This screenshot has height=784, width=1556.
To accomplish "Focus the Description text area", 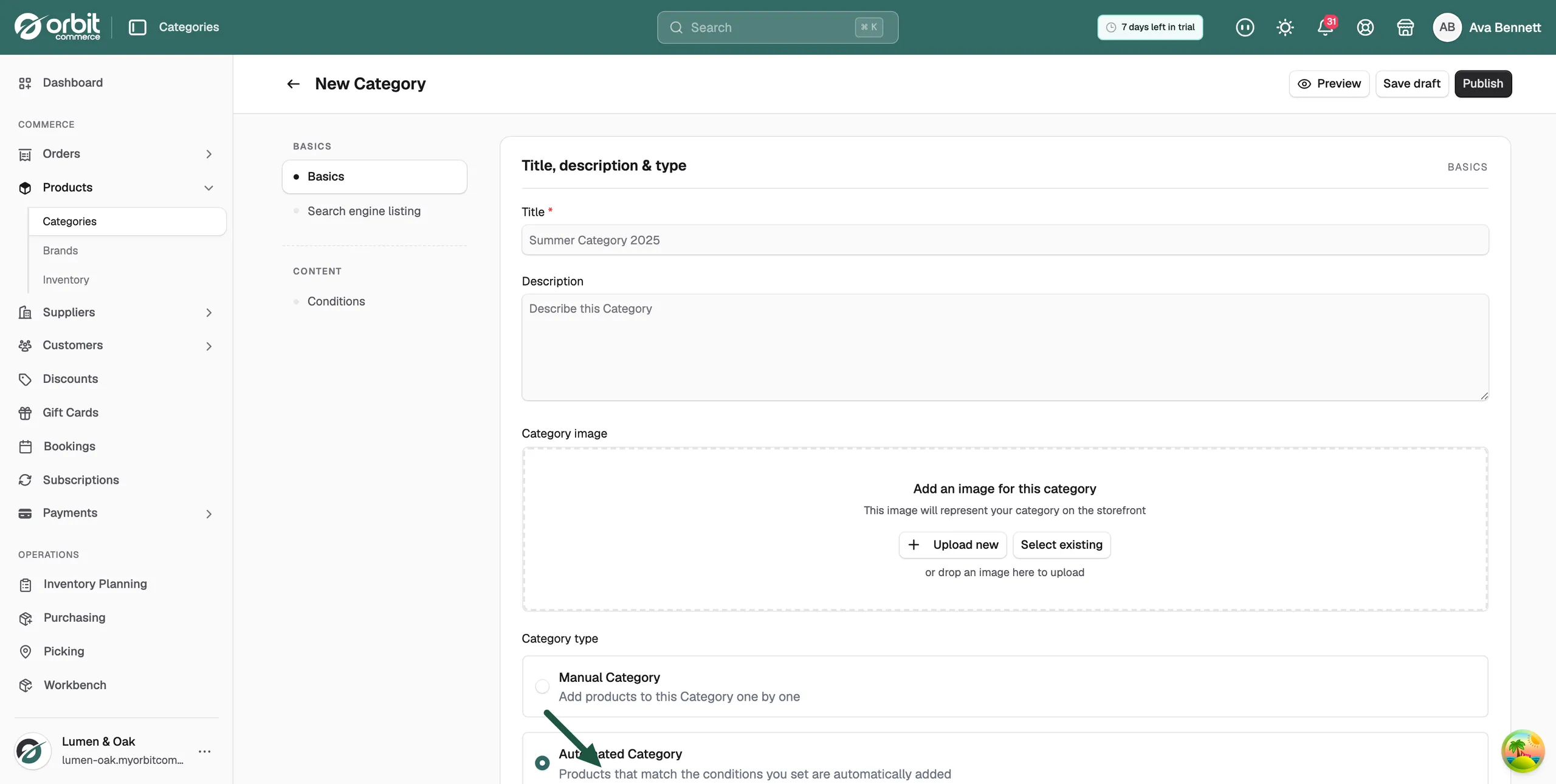I will point(1005,347).
